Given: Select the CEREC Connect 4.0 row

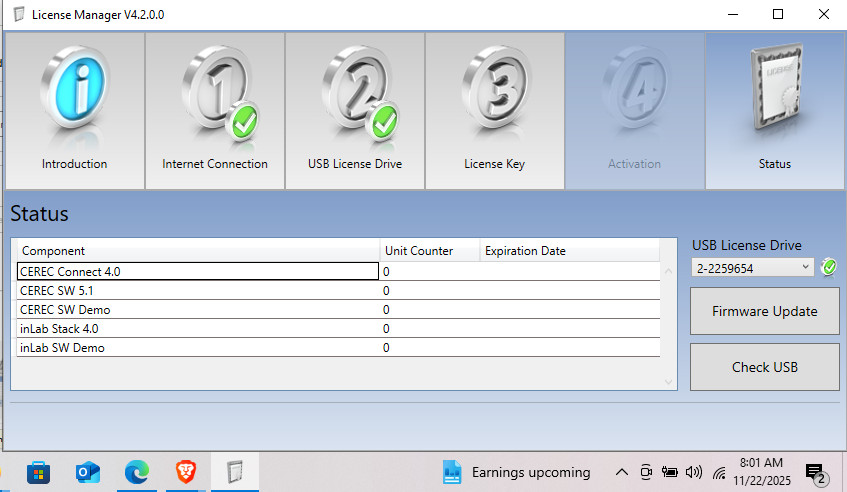Looking at the screenshot, I should pos(338,271).
